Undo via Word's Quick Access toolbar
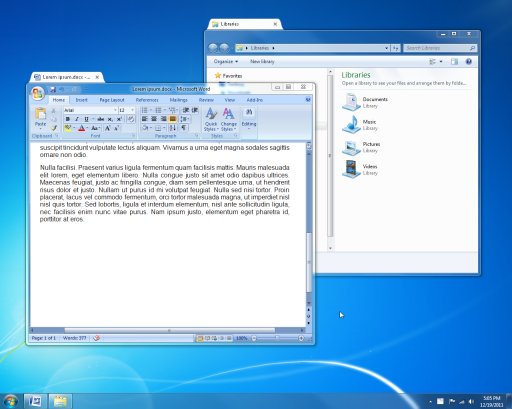512x409 pixels. click(62, 89)
